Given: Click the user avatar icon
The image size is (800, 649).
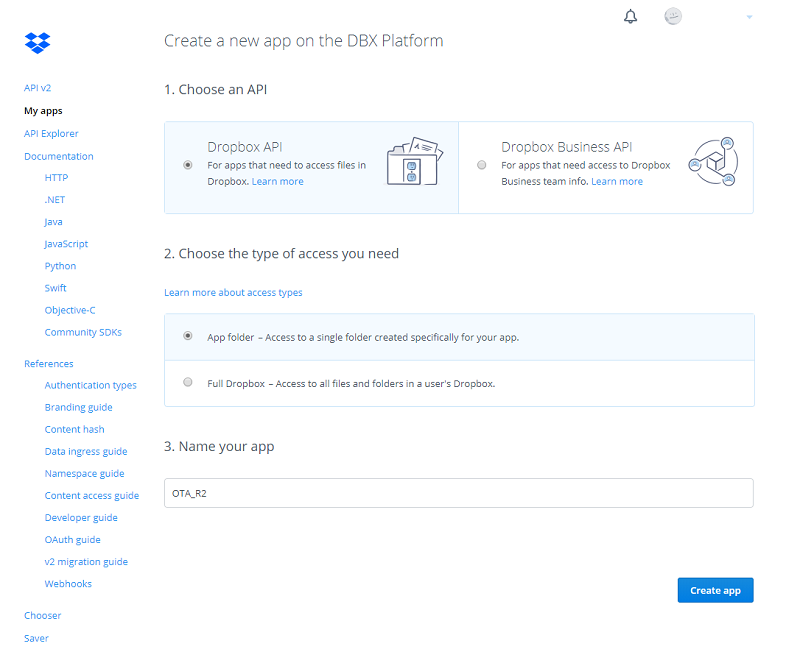Looking at the screenshot, I should click(x=673, y=16).
